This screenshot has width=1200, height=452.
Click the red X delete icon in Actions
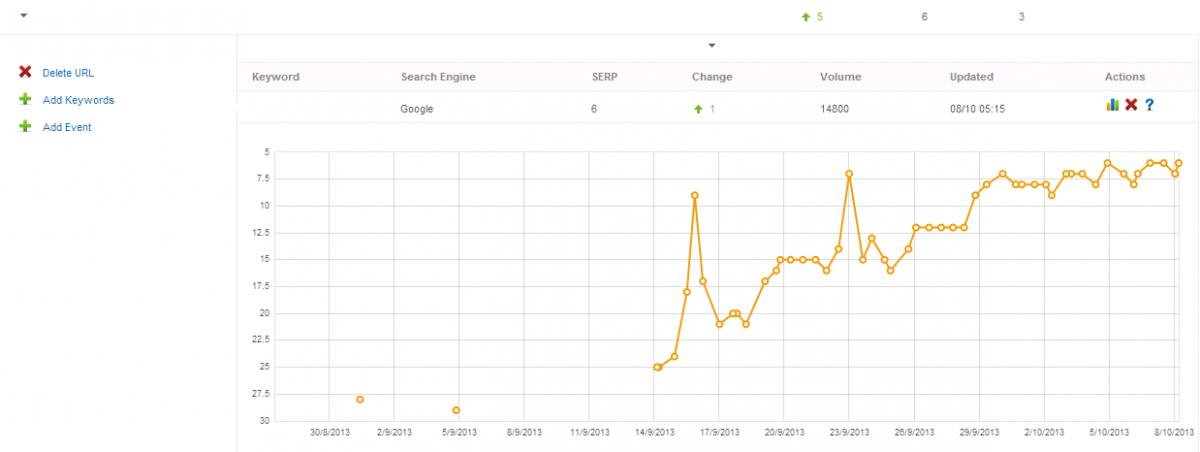click(x=1131, y=105)
